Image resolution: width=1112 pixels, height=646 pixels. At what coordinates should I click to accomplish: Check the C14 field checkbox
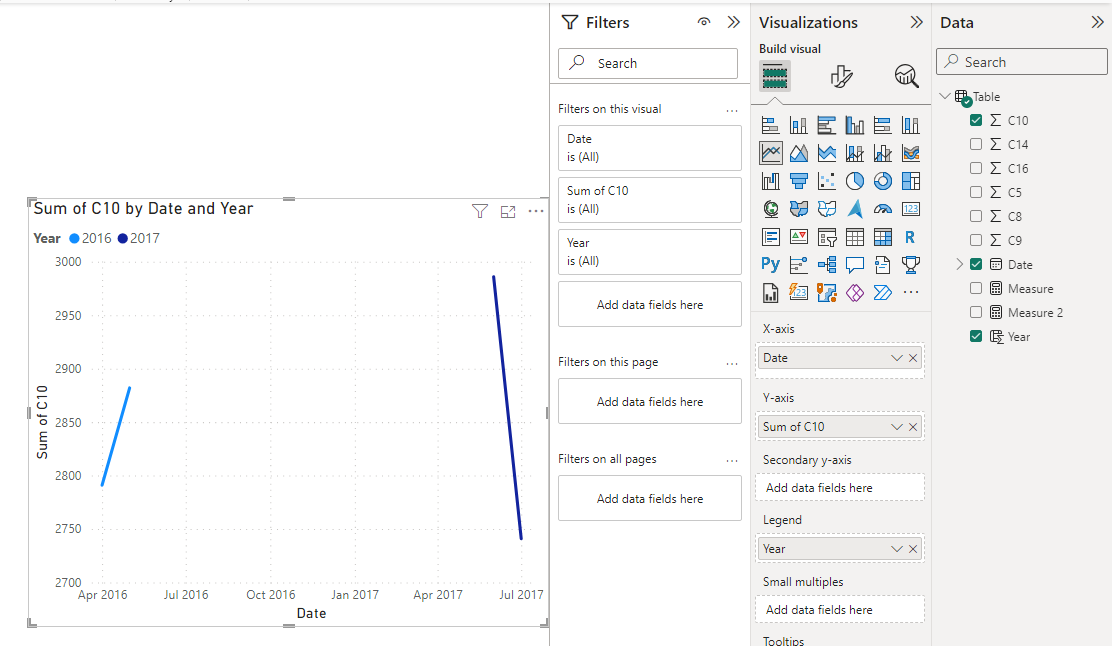tap(976, 144)
